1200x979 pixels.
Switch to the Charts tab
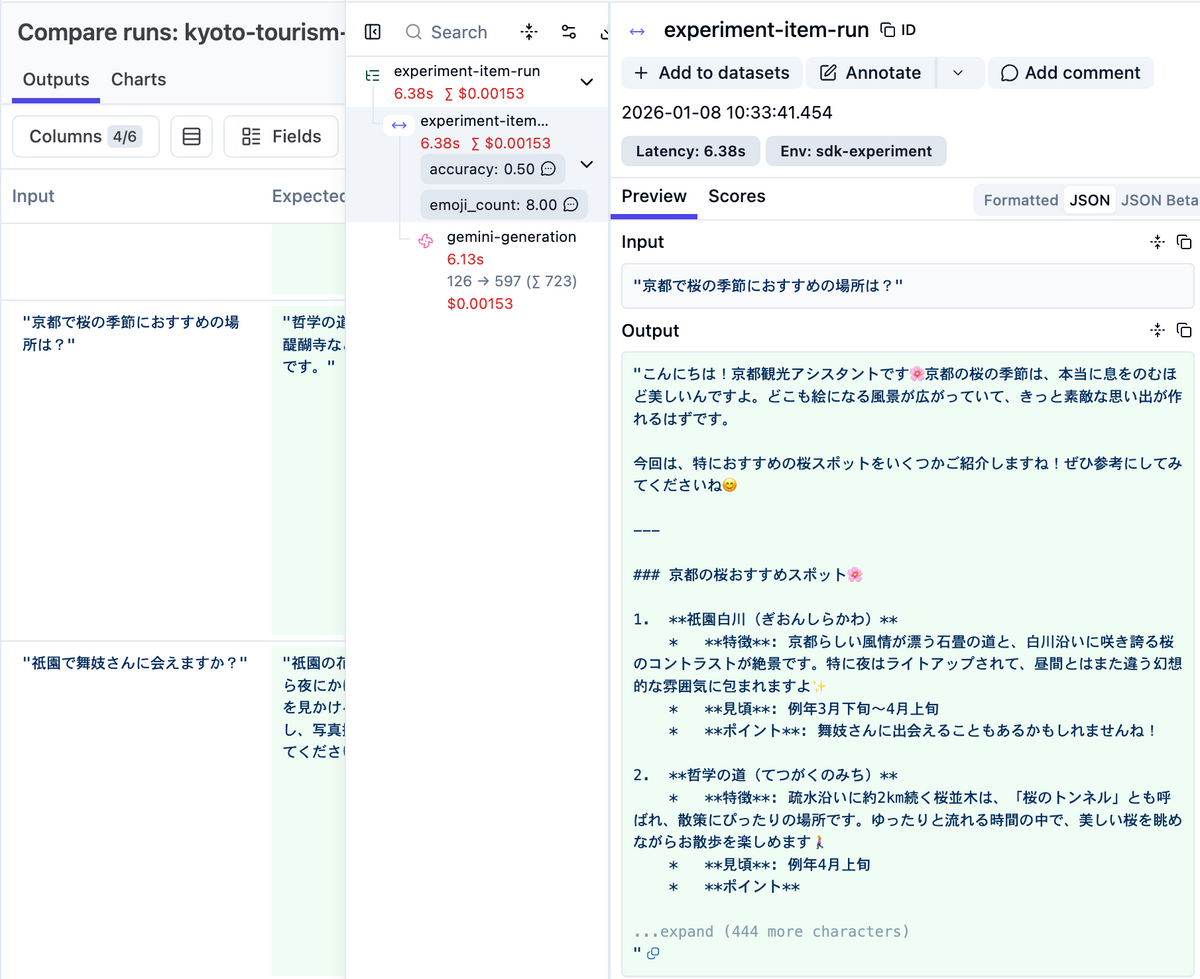tap(138, 79)
